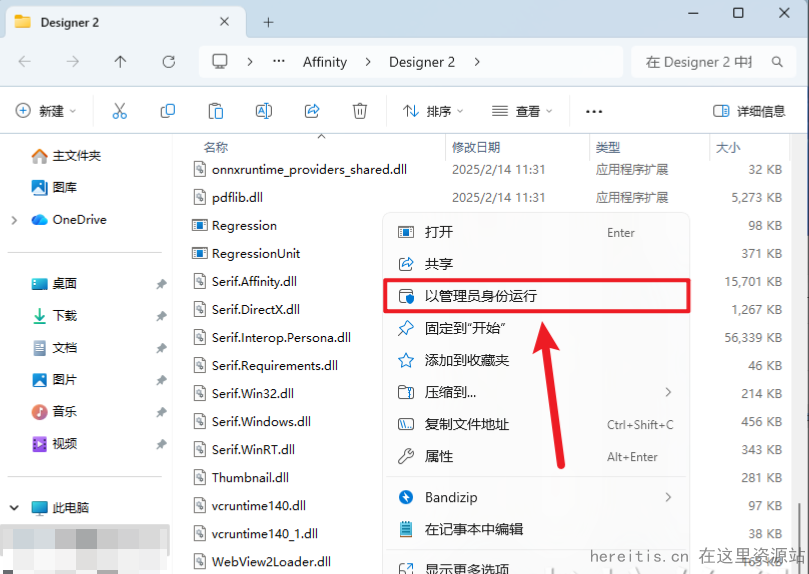Click the PC monitor icon in address bar

220,62
